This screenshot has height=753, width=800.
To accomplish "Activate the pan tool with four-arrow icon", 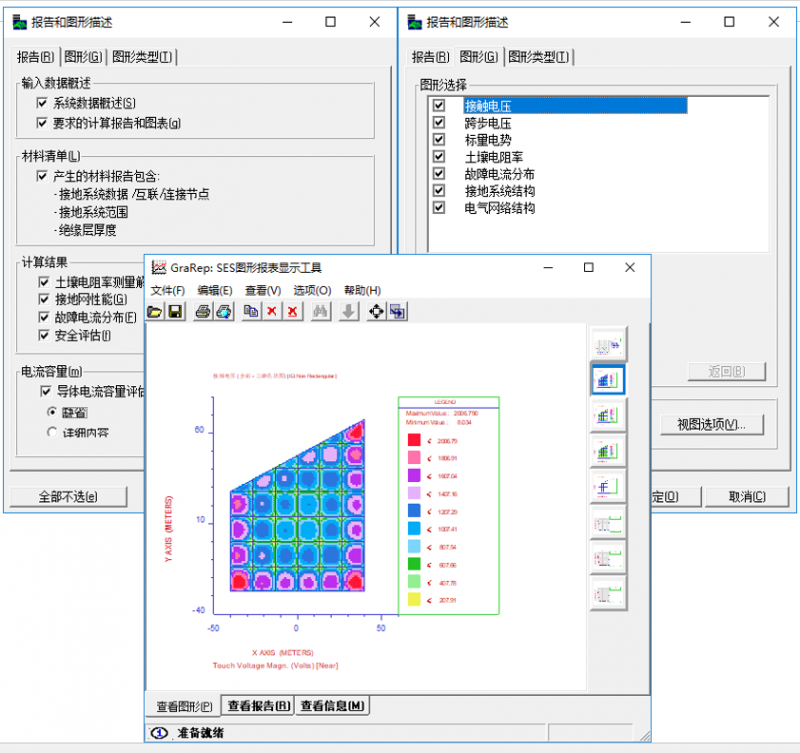I will [374, 311].
